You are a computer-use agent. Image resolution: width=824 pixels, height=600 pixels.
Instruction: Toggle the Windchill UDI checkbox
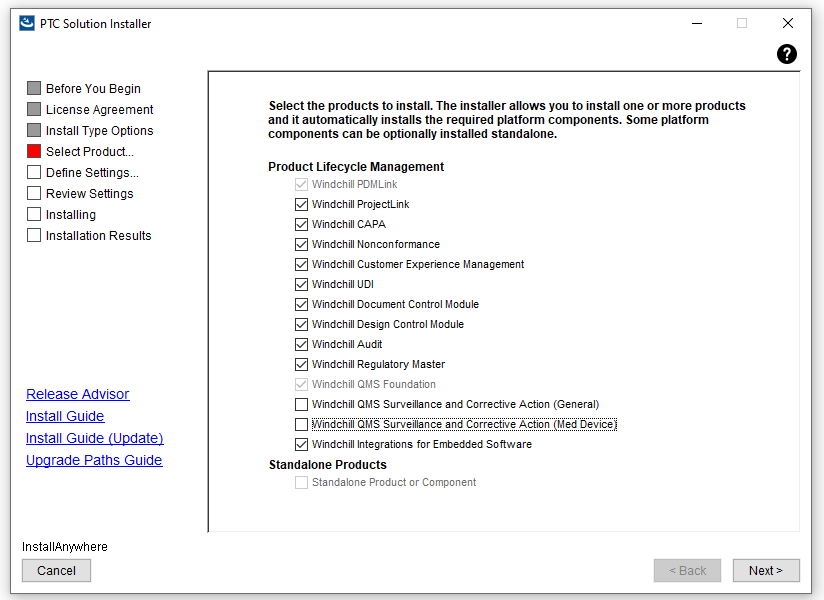pos(302,285)
